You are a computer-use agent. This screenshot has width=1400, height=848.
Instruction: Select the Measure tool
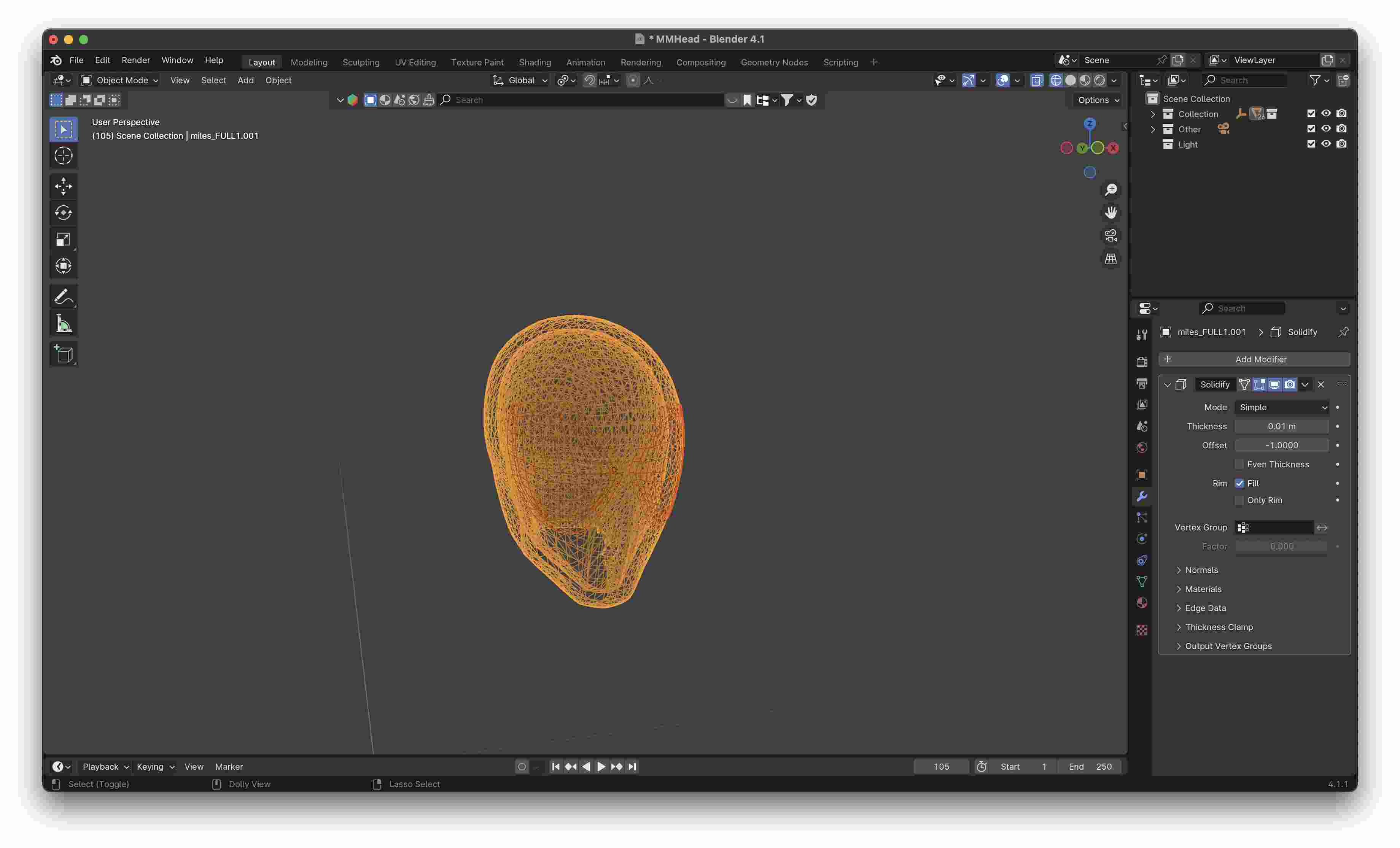coord(63,324)
